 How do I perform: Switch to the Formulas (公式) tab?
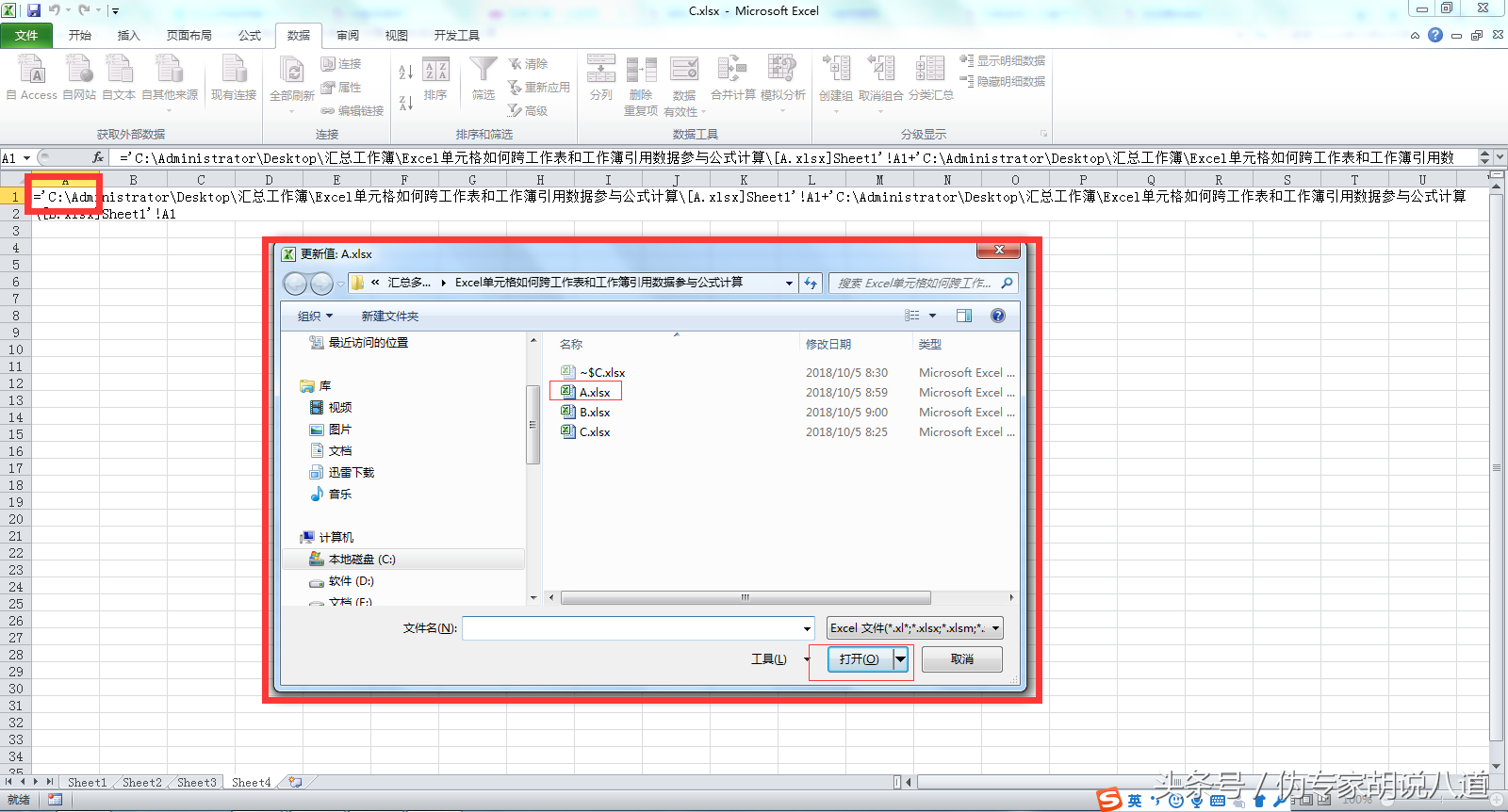(x=250, y=35)
